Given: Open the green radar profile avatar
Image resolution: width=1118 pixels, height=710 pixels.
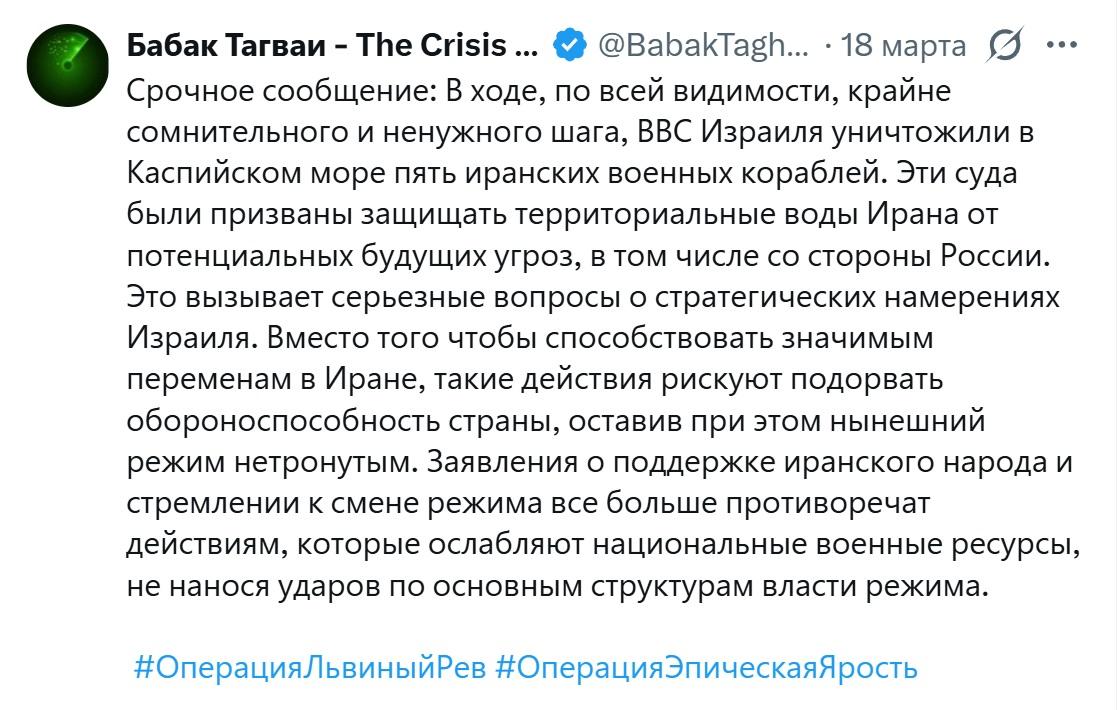Looking at the screenshot, I should click(x=66, y=66).
